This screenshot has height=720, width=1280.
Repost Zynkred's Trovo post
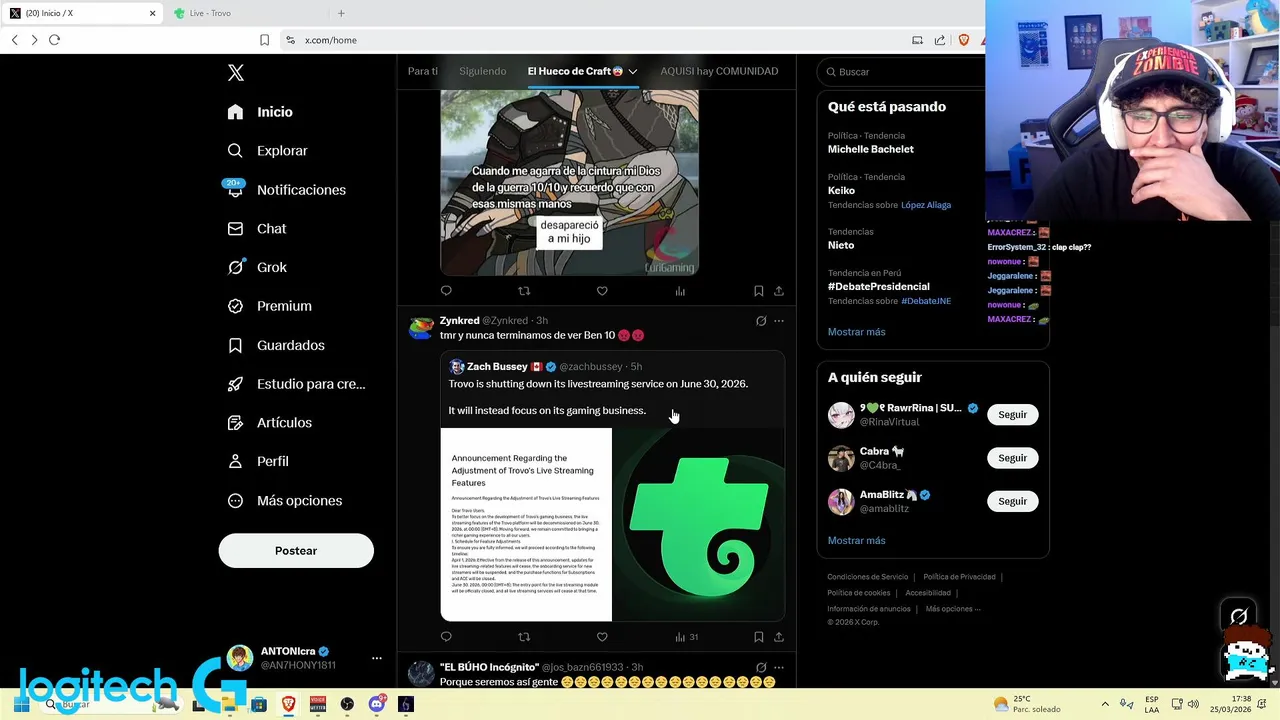524,637
